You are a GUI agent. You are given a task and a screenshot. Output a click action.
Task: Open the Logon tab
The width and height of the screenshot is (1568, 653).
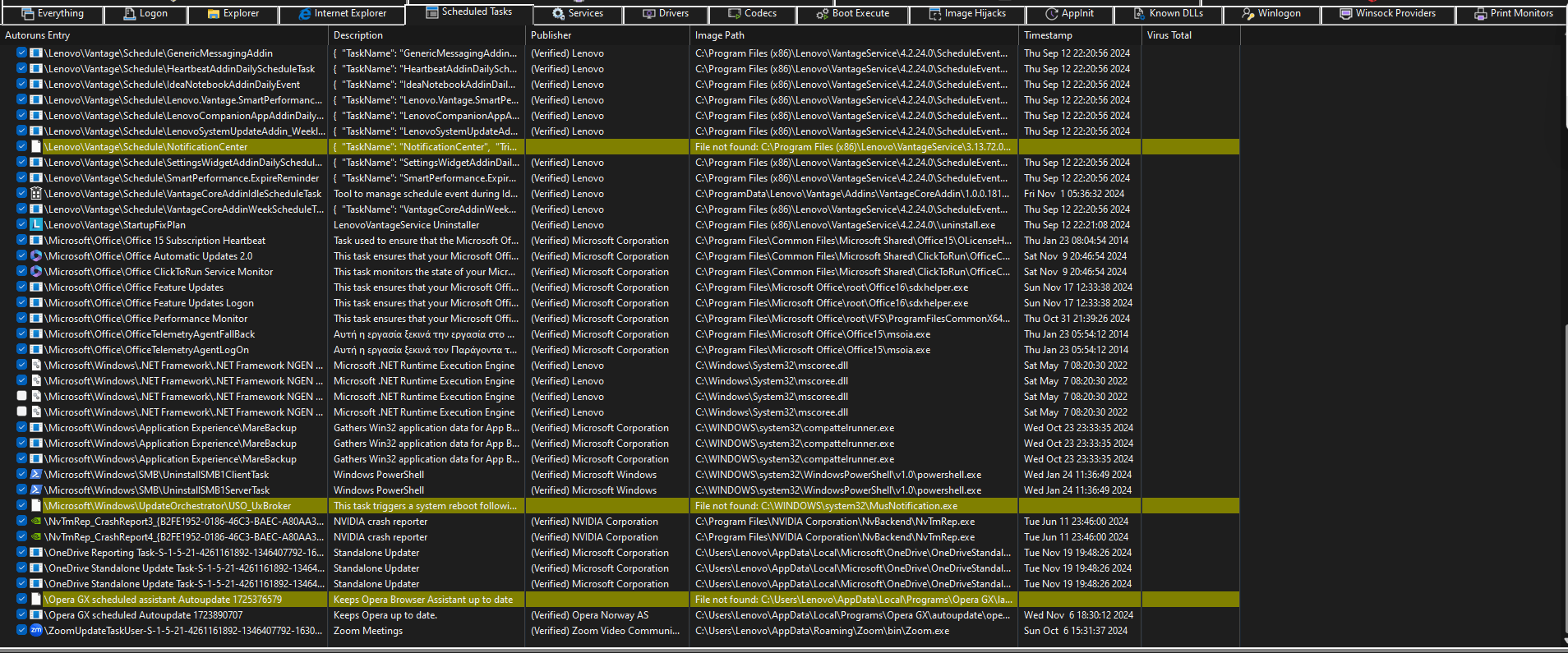pos(145,14)
